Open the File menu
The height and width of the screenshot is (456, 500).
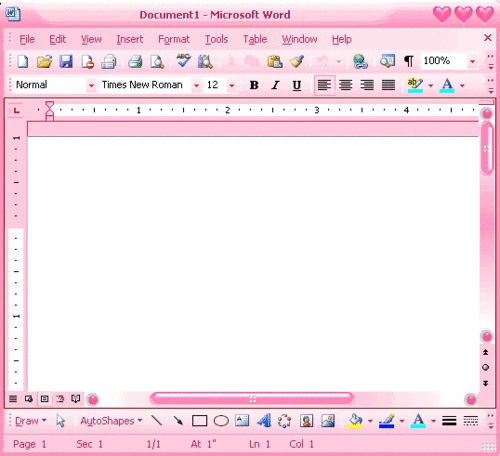tap(27, 39)
